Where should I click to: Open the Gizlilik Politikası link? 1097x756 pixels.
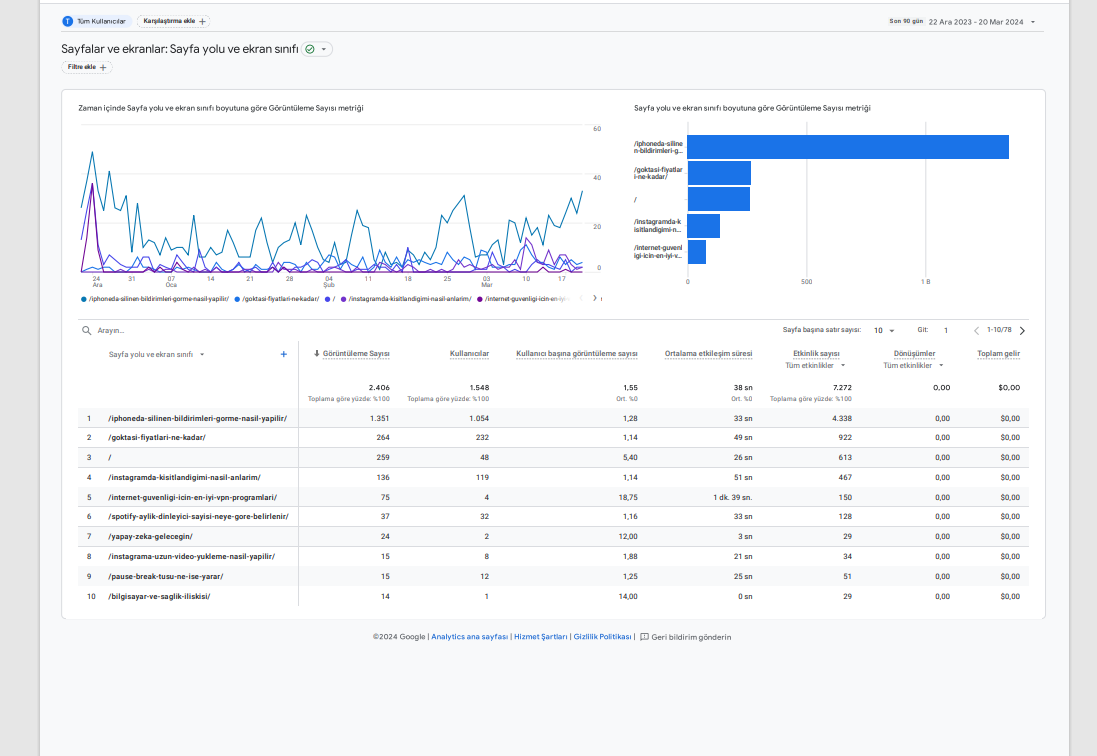click(602, 636)
